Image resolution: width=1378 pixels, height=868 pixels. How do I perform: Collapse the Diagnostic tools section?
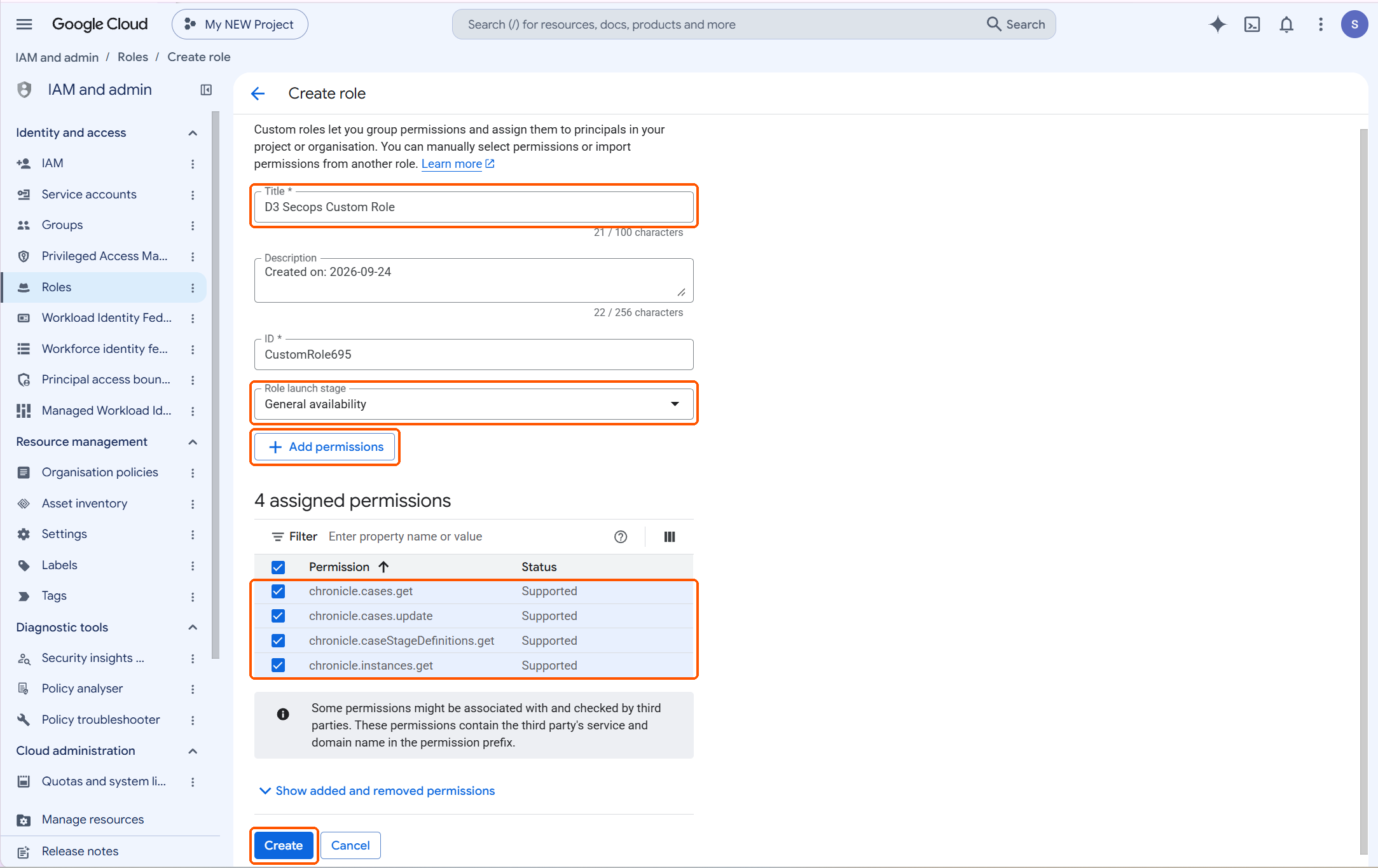193,628
